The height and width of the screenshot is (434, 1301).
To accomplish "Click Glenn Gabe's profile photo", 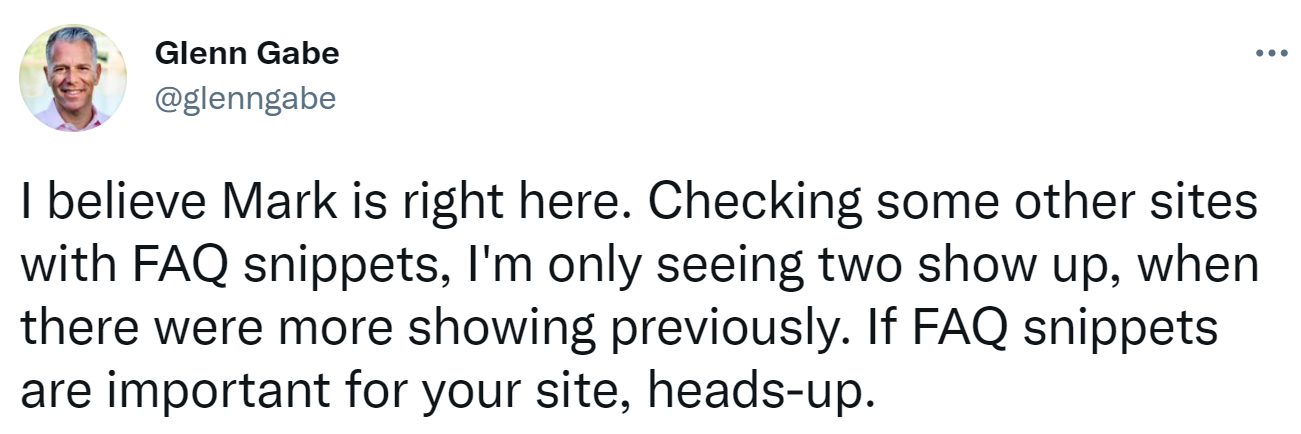I will (x=73, y=78).
